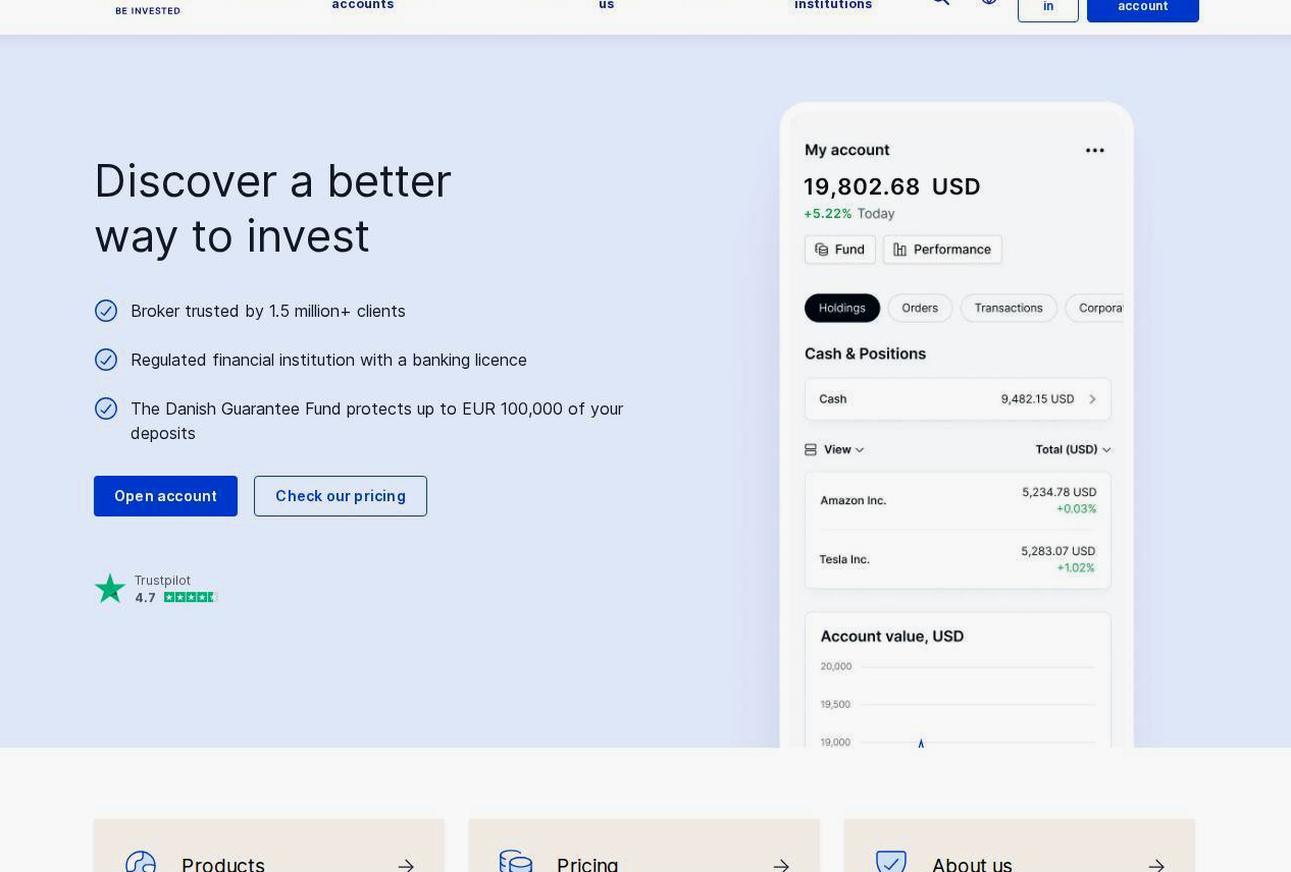Click the Fund button with coins icon
The width and height of the screenshot is (1291, 872).
click(840, 250)
